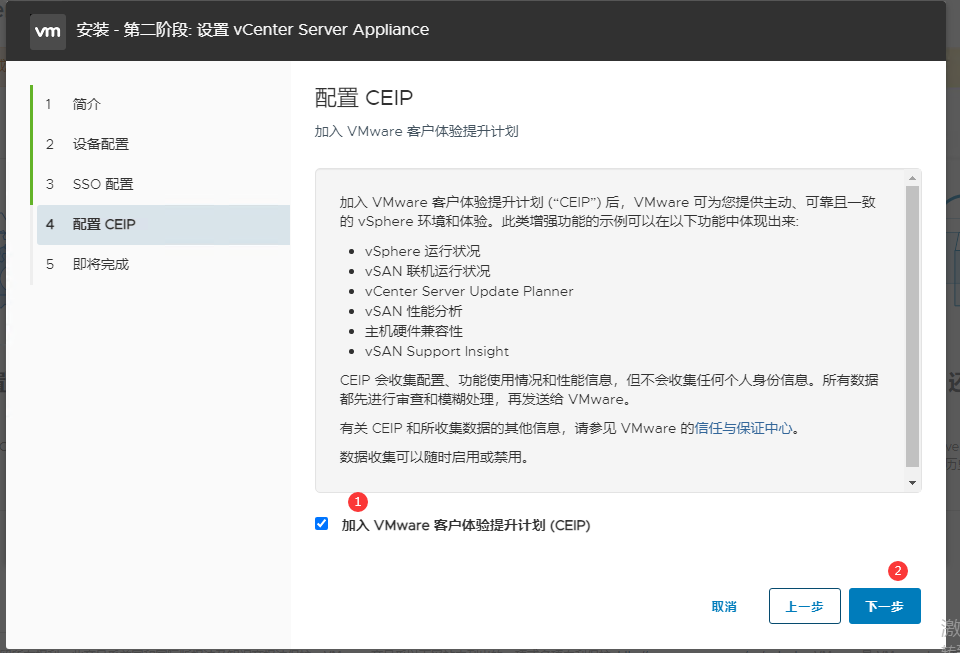The height and width of the screenshot is (653, 960).
Task: Go back with the 上一步 button
Action: 804,607
